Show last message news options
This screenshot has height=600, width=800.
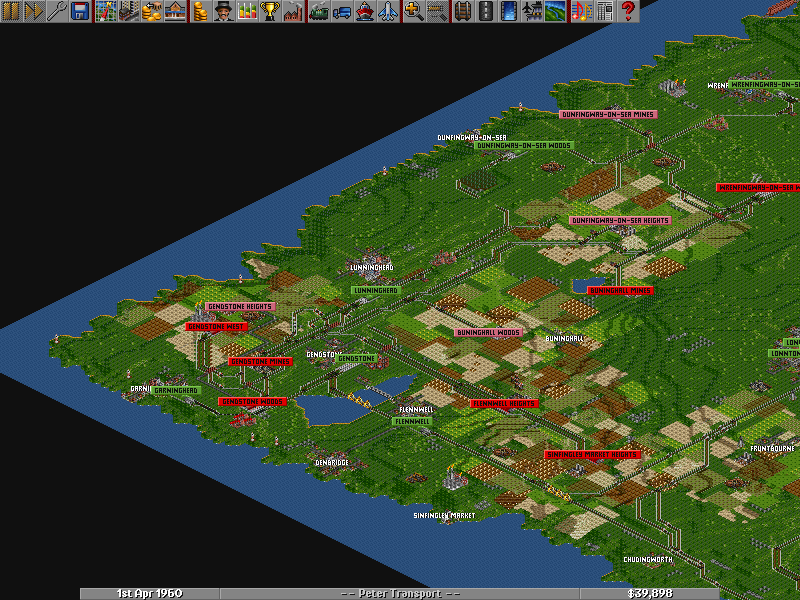[604, 11]
